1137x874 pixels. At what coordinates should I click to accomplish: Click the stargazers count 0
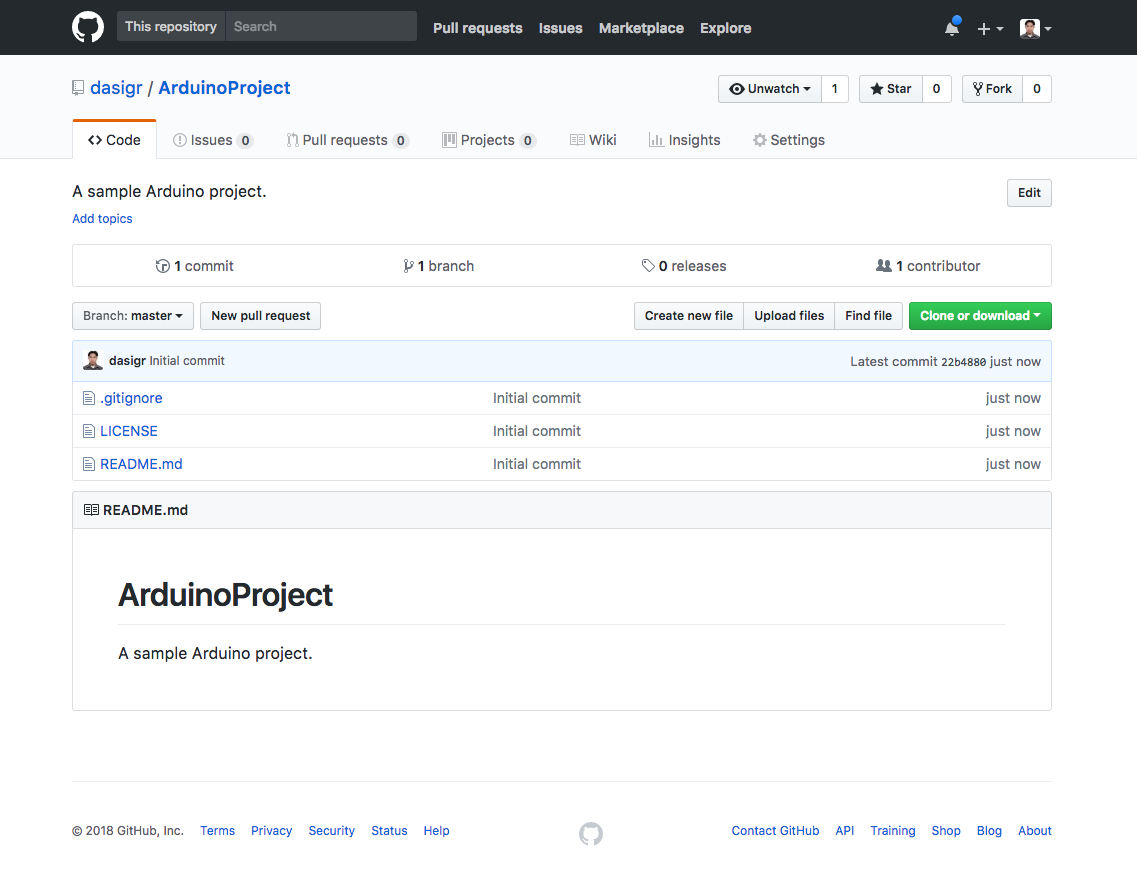[936, 88]
